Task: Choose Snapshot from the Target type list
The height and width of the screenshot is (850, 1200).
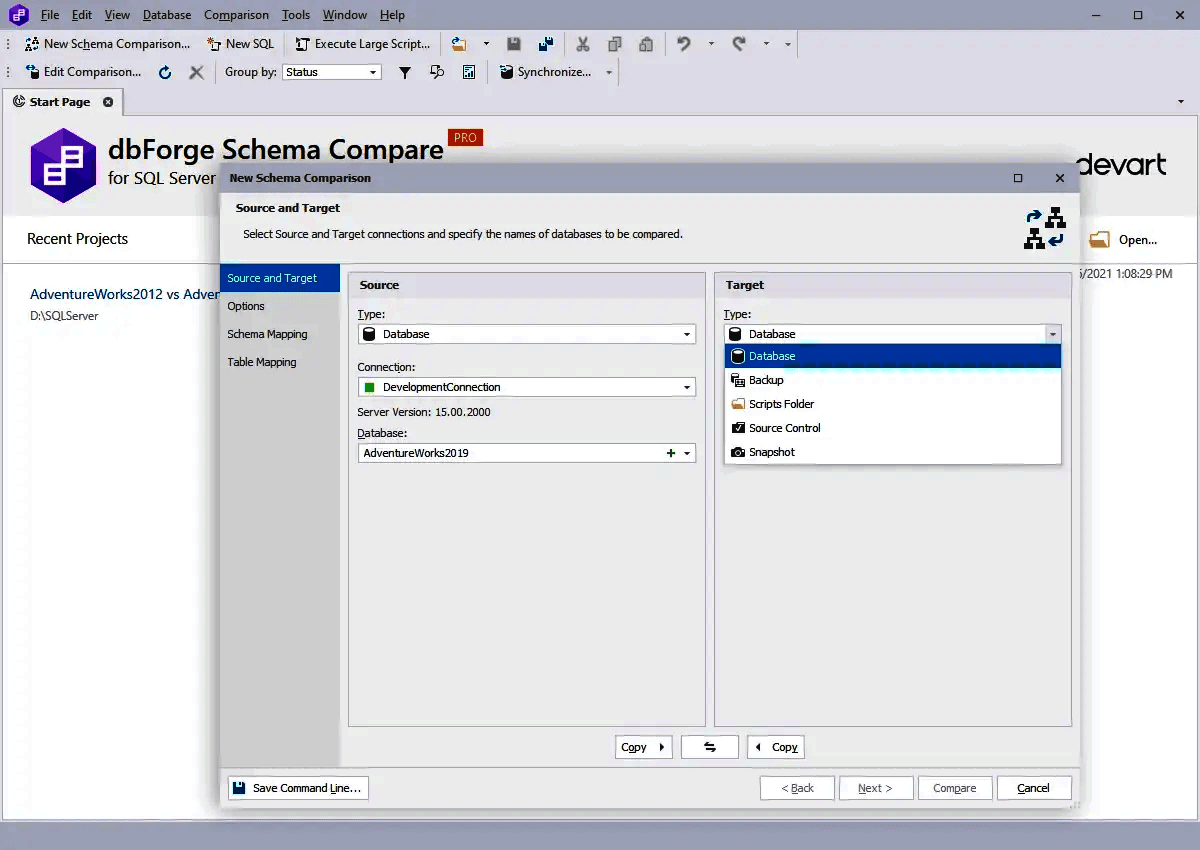Action: (773, 451)
